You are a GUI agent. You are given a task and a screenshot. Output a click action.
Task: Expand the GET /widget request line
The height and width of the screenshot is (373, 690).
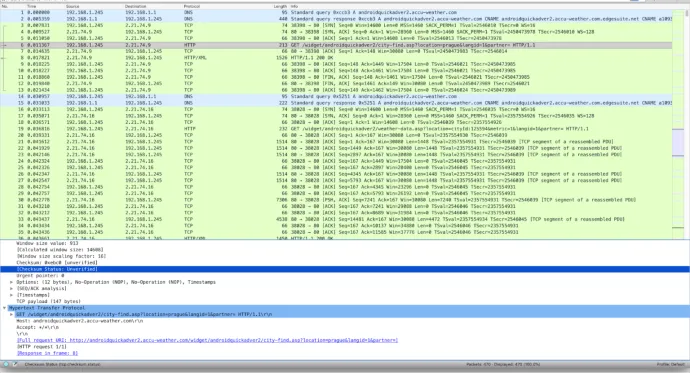point(11,314)
